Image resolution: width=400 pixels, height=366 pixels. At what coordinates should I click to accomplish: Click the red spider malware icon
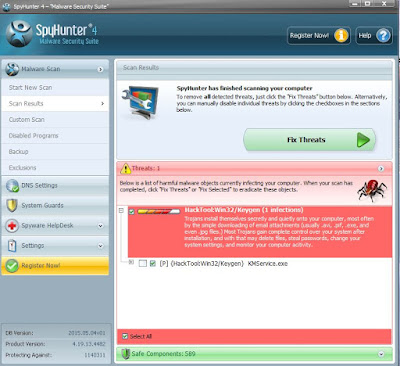372,190
